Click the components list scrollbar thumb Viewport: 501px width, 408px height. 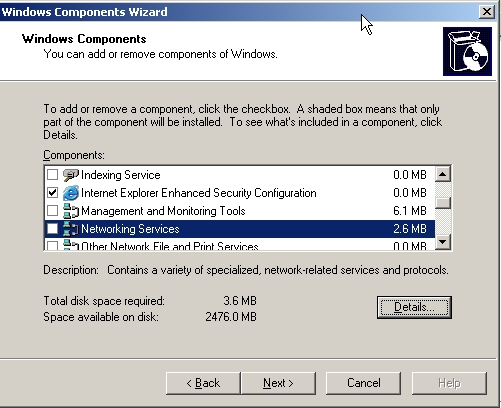pos(443,203)
